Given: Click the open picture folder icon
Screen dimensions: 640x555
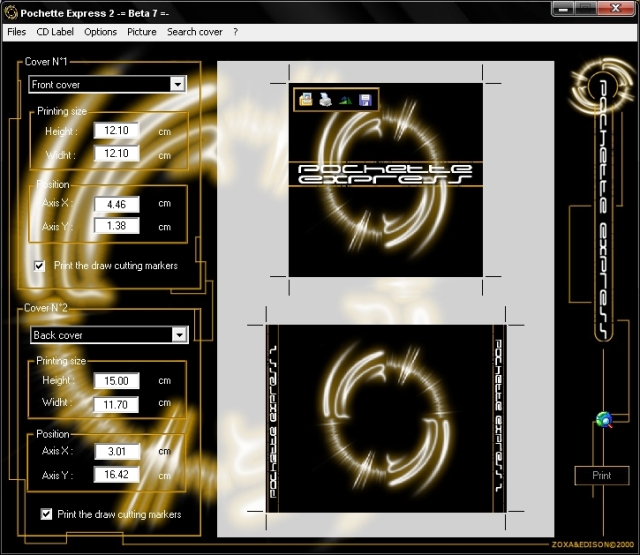Looking at the screenshot, I should [306, 99].
